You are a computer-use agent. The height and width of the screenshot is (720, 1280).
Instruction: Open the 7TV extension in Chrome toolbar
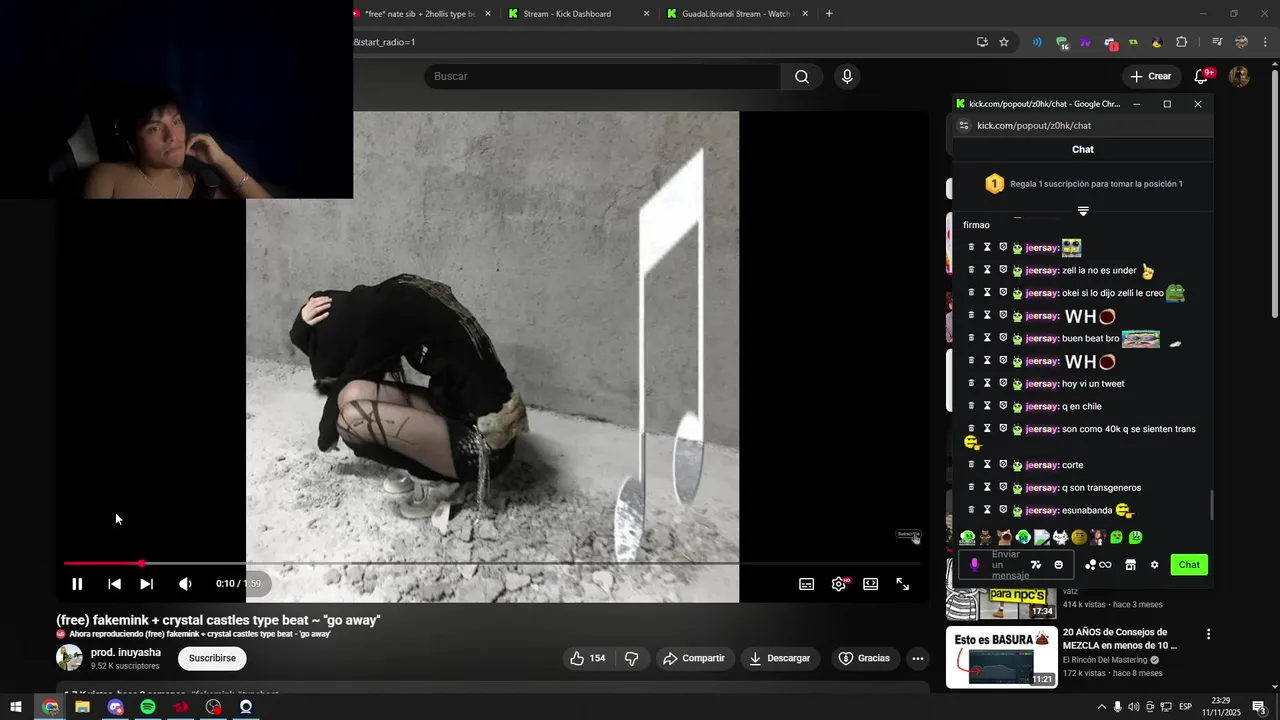(x=1086, y=42)
